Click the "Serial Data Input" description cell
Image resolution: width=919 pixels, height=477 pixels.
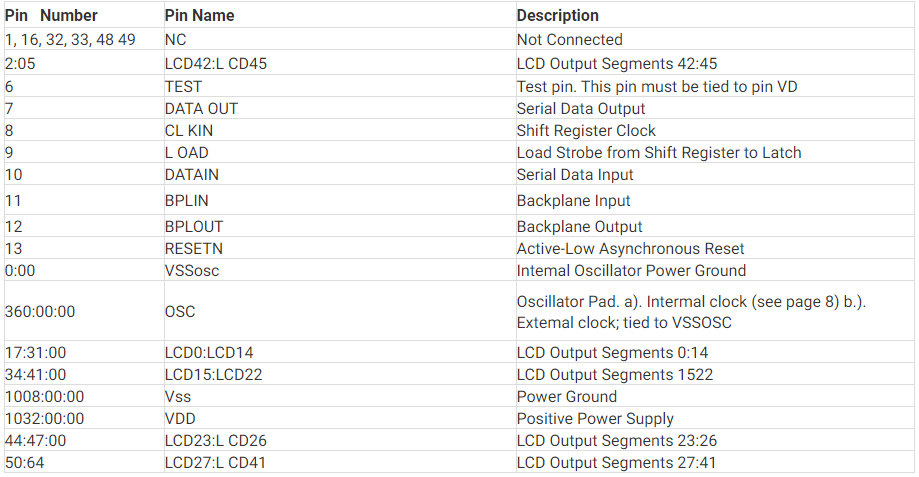click(x=575, y=175)
